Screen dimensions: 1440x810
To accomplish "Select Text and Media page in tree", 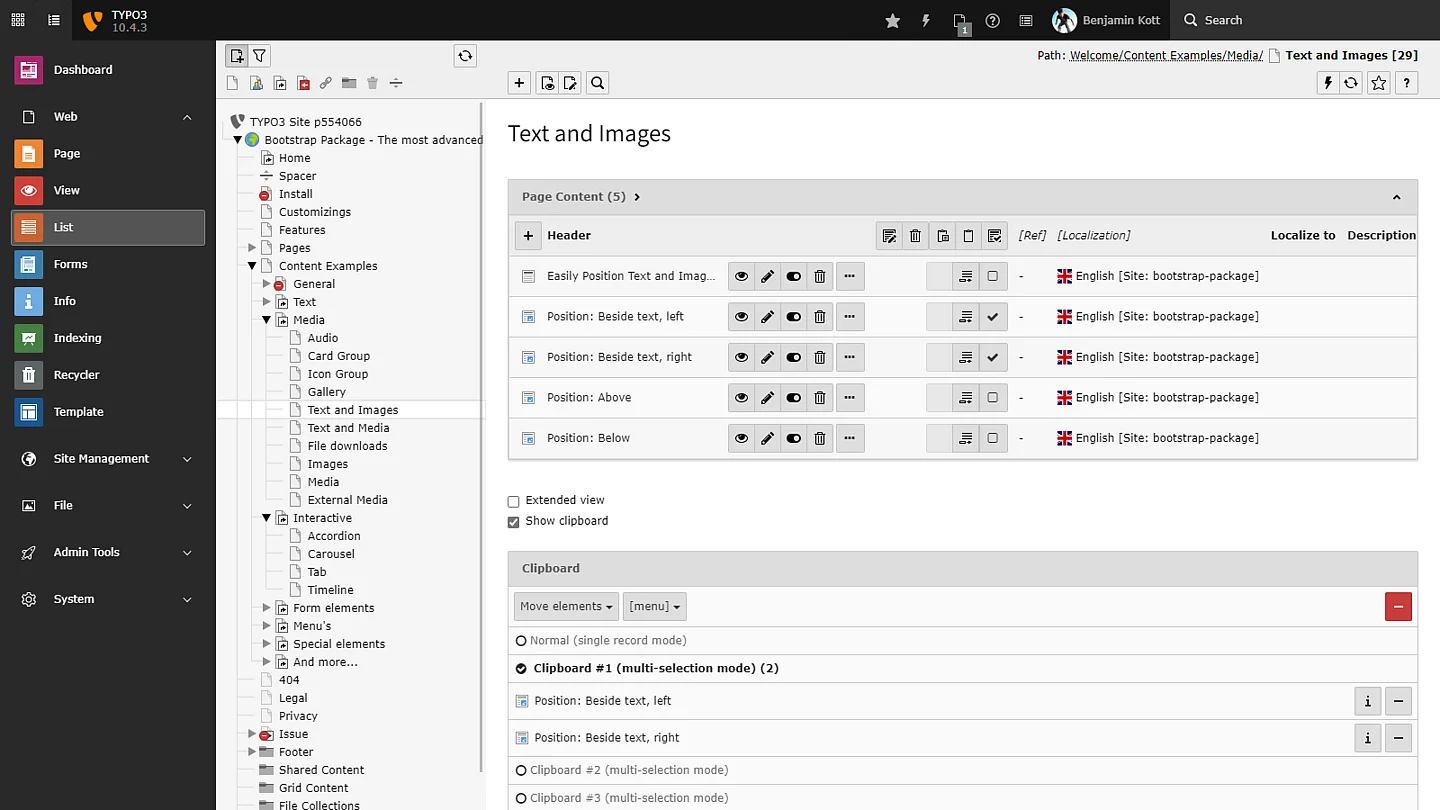I will coord(348,428).
